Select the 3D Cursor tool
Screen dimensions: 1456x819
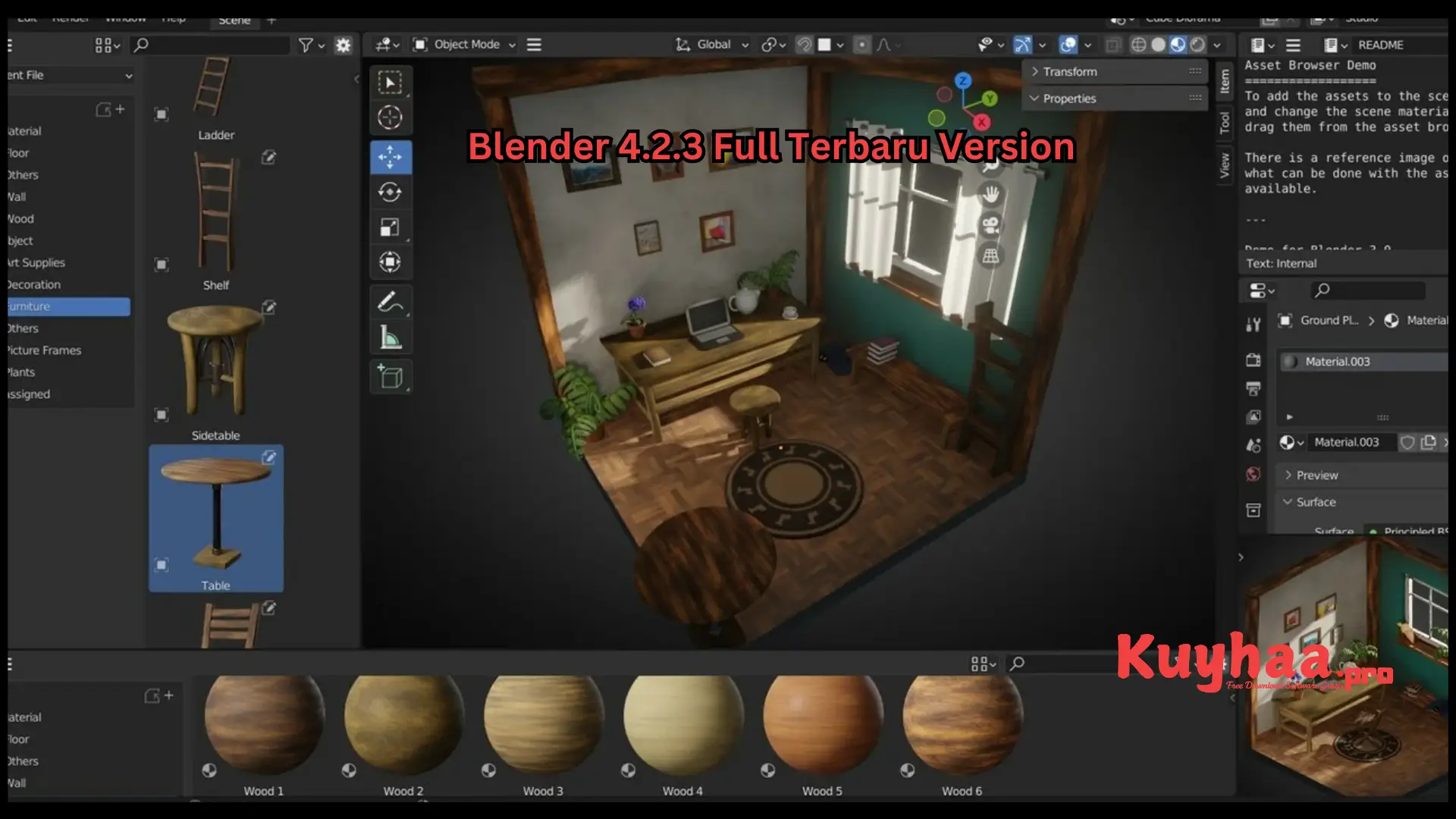[x=391, y=118]
